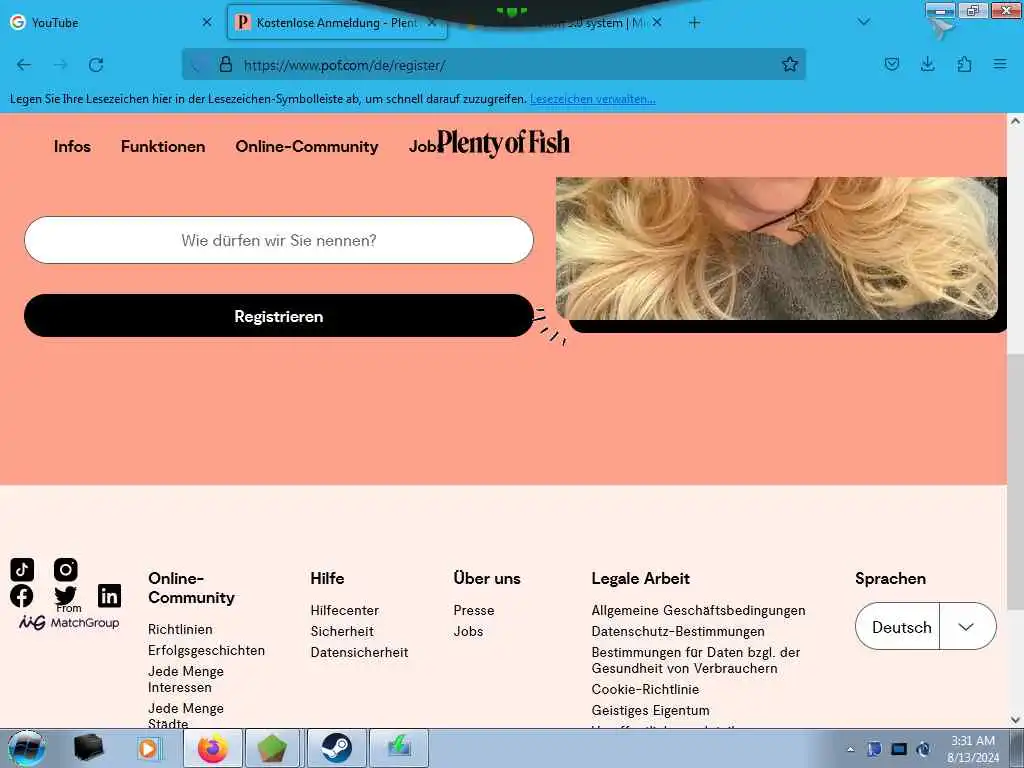
Task: Open the Pocket save icon
Action: pos(891,64)
